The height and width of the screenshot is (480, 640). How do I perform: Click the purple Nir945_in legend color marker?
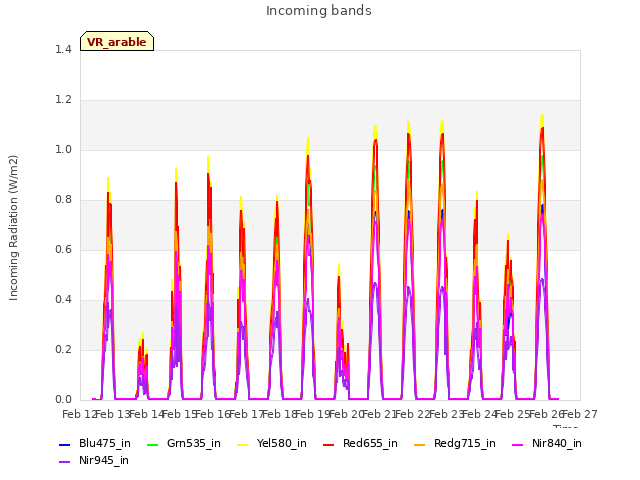(65, 462)
